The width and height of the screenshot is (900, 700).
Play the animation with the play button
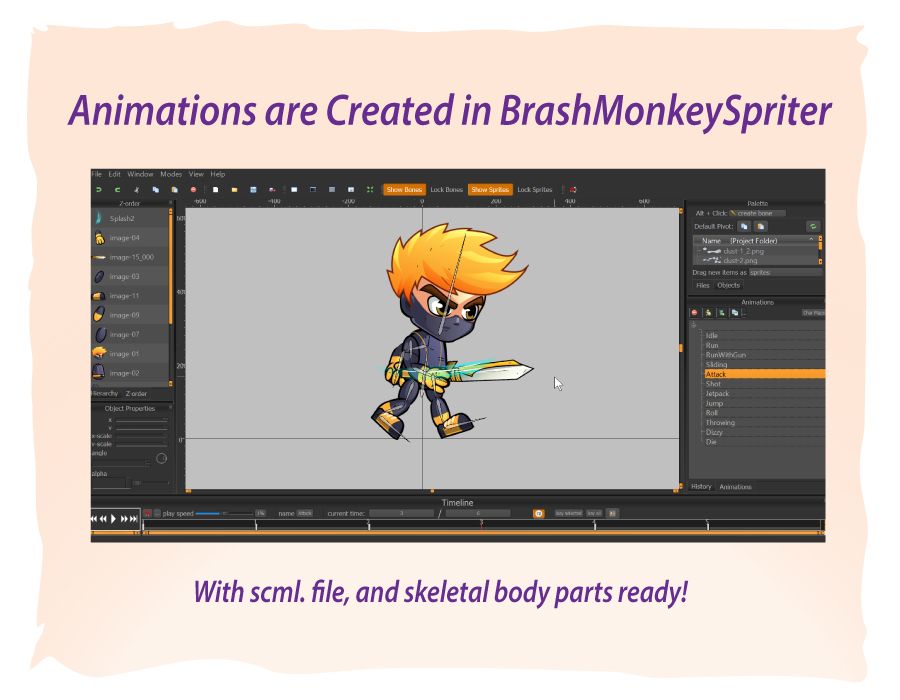pyautogui.click(x=114, y=519)
